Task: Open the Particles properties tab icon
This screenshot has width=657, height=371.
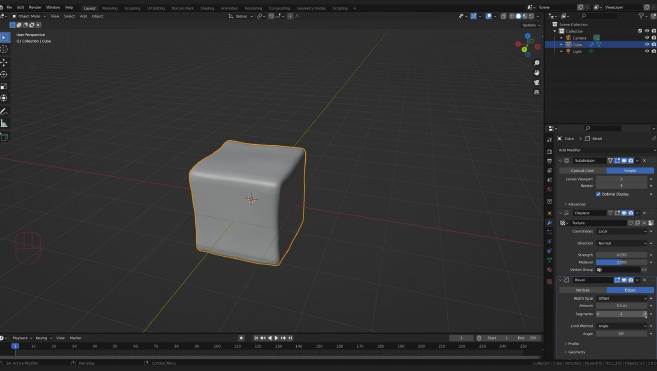Action: click(549, 232)
